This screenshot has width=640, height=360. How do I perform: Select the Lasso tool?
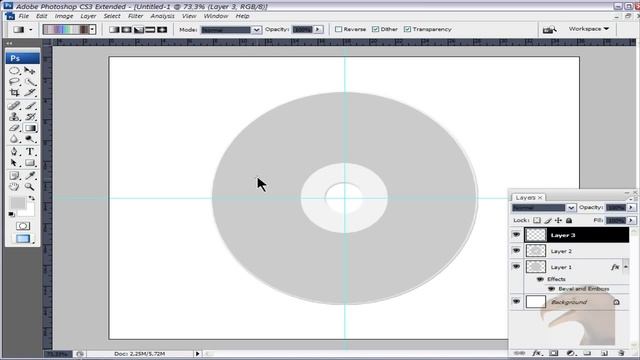tap(14, 82)
